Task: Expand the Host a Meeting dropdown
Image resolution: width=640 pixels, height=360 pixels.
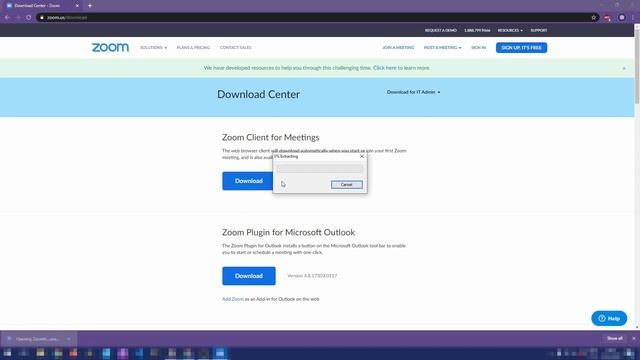Action: [x=442, y=48]
